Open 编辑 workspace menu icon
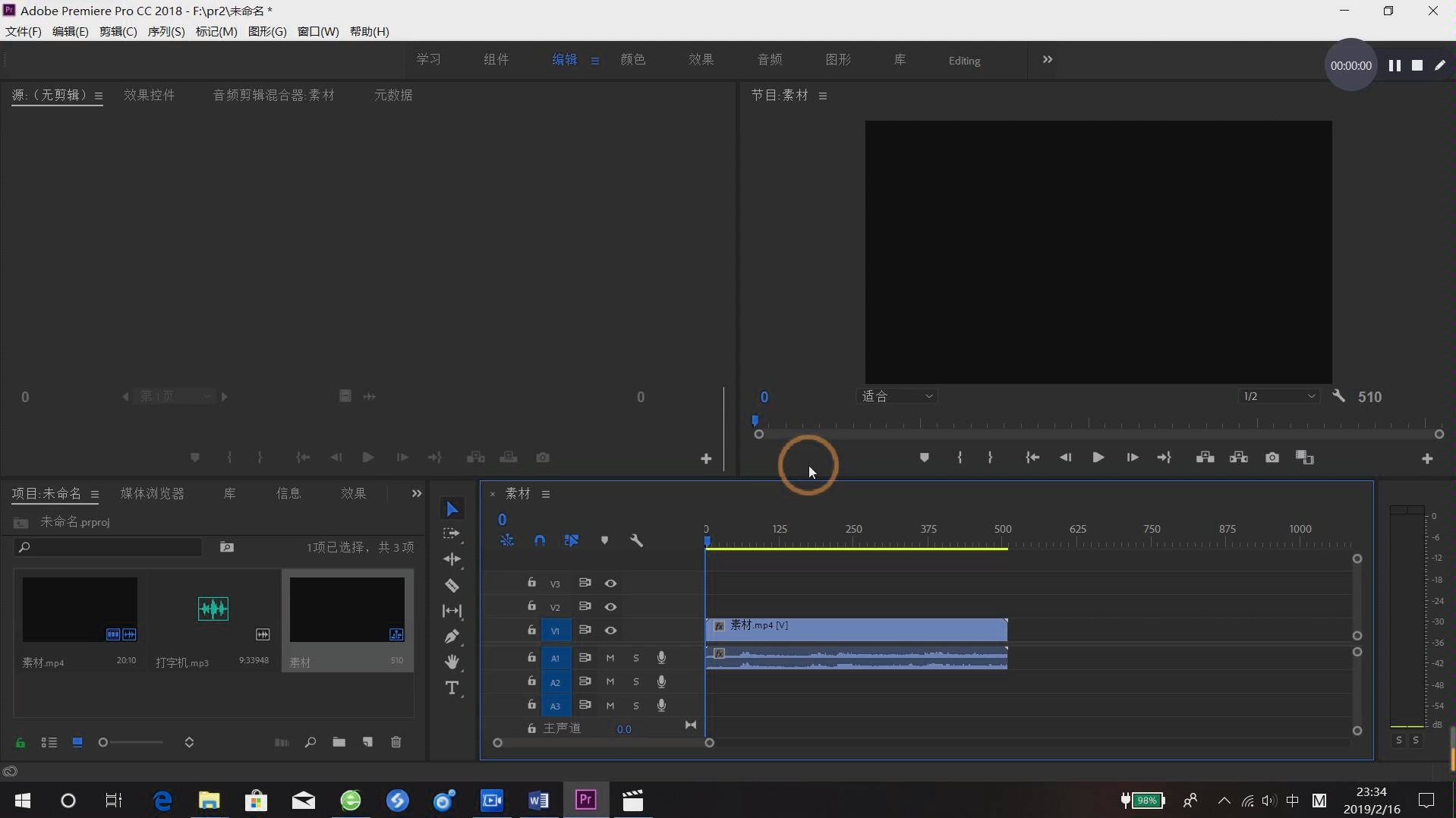The height and width of the screenshot is (818, 1456). click(x=595, y=61)
